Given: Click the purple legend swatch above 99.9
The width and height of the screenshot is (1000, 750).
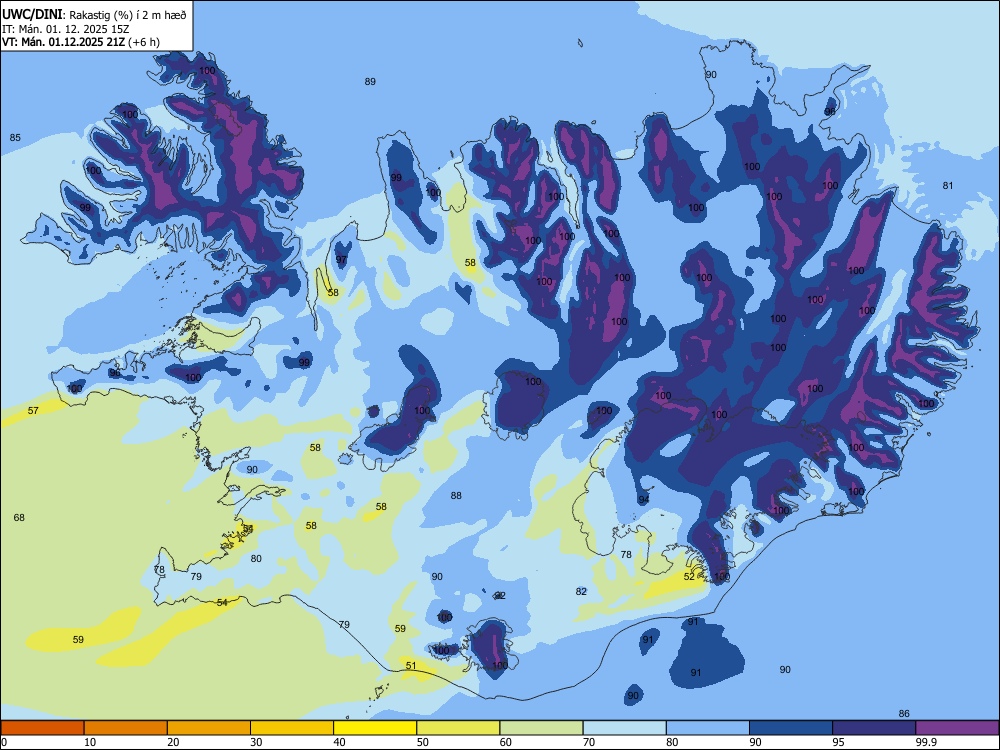Looking at the screenshot, I should [x=957, y=728].
